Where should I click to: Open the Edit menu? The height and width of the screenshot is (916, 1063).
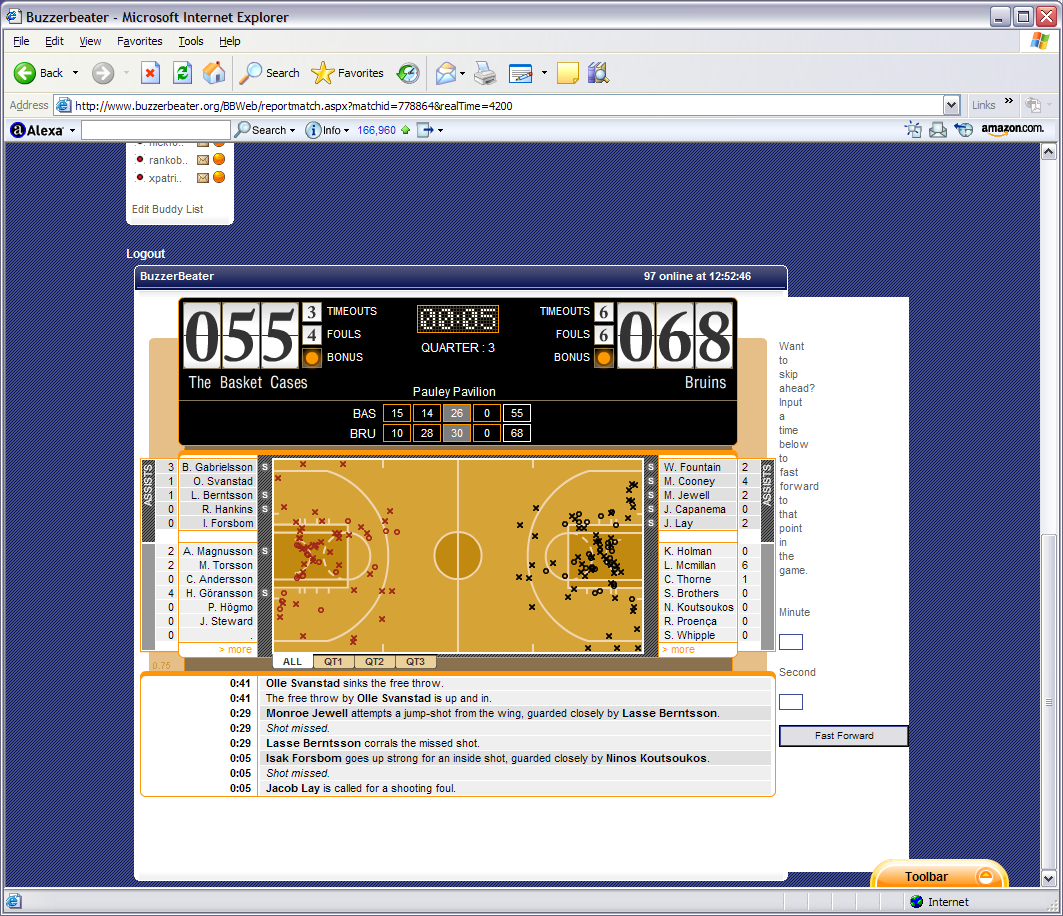[x=54, y=41]
